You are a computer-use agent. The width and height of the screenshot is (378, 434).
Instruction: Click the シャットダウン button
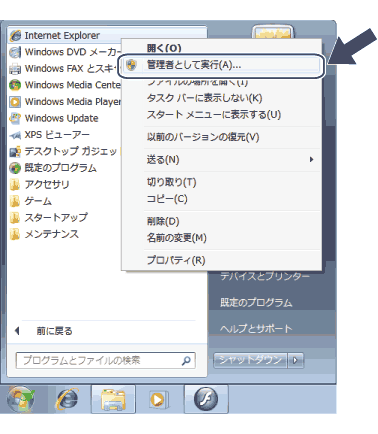point(250,360)
